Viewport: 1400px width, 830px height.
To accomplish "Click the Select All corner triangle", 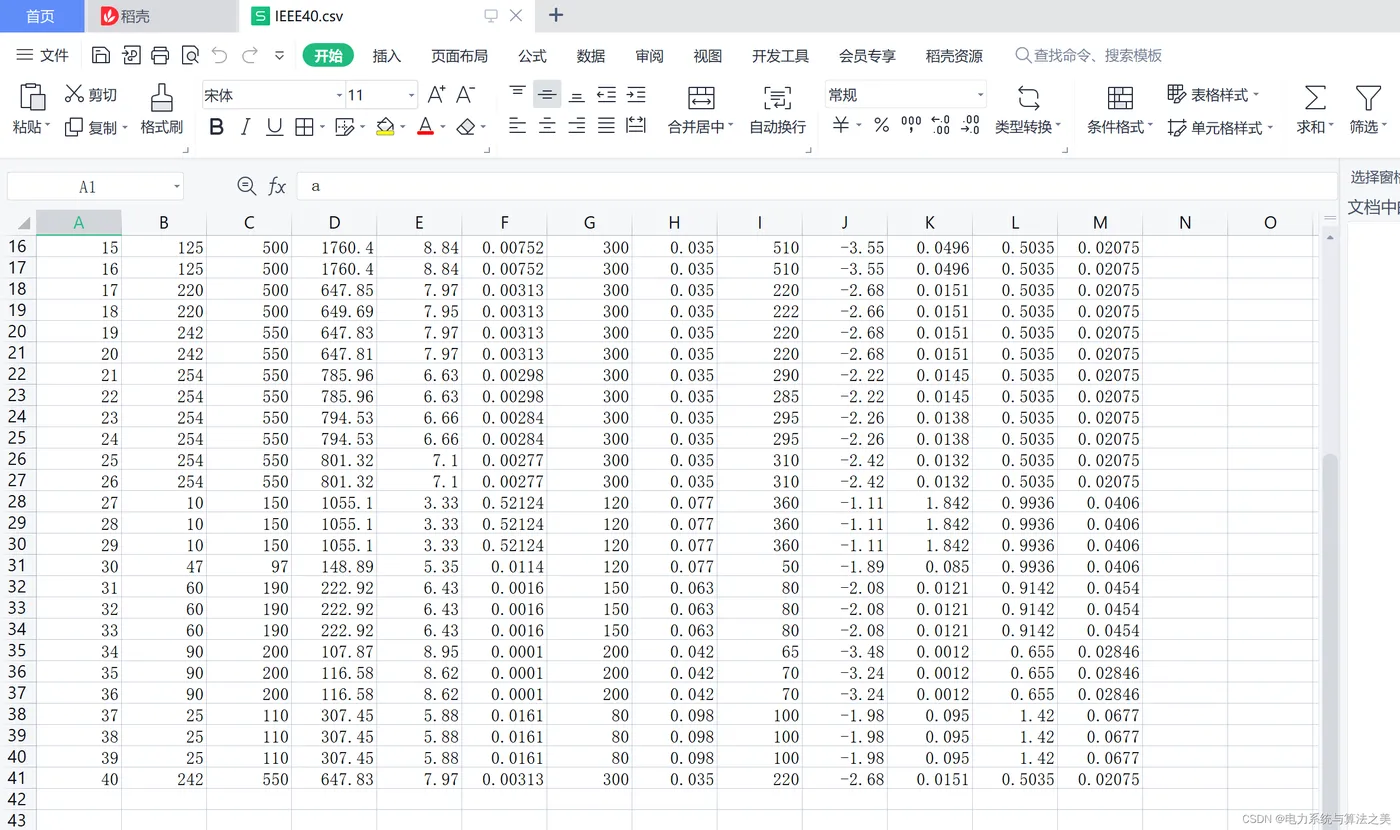I will (x=22, y=223).
